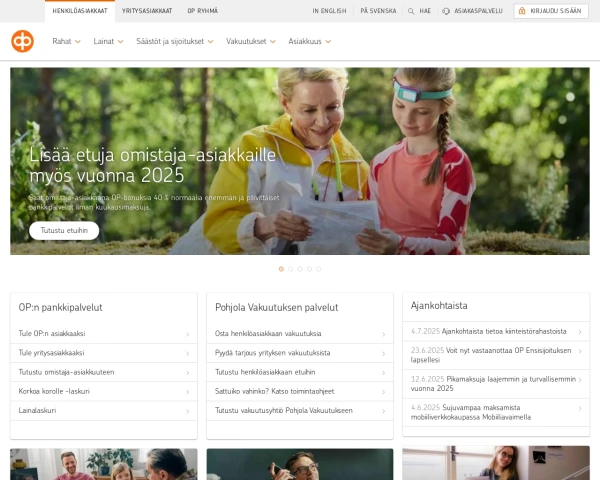
Task: Click arrow next to Tutustu vakuutusyhtiö Pohjola Vakuutukseen
Action: [x=383, y=411]
